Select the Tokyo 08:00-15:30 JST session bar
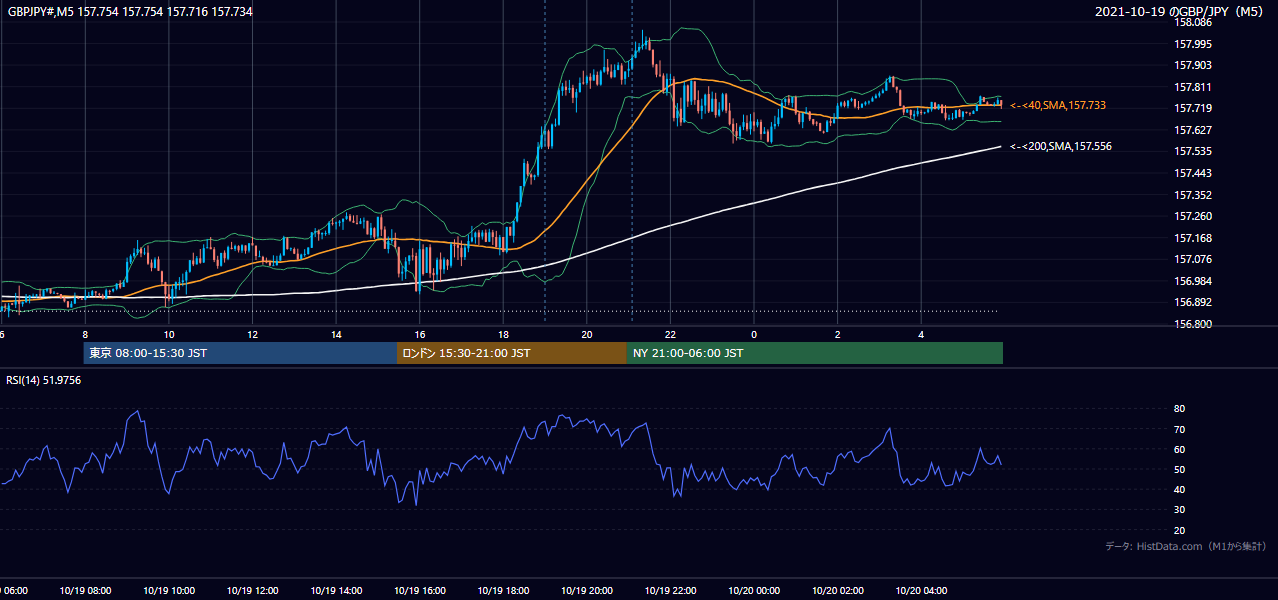Viewport: 1278px width, 600px height. tap(240, 353)
